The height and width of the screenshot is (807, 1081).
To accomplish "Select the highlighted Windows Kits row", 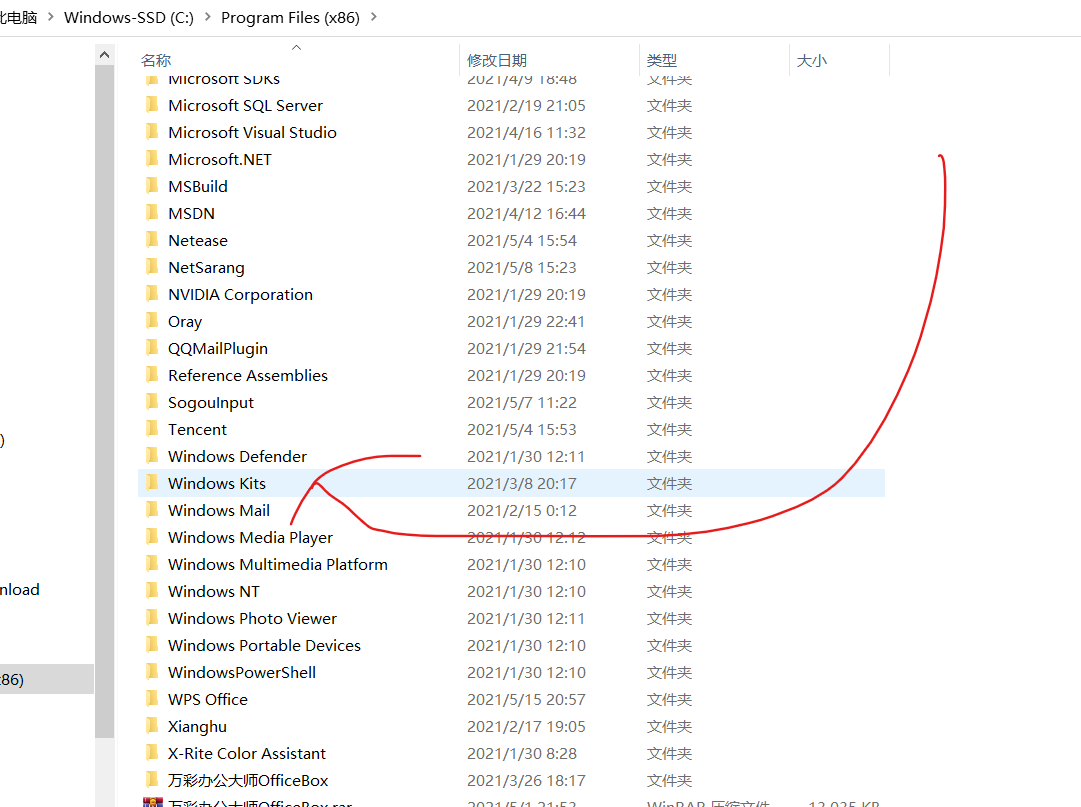I will [x=218, y=483].
